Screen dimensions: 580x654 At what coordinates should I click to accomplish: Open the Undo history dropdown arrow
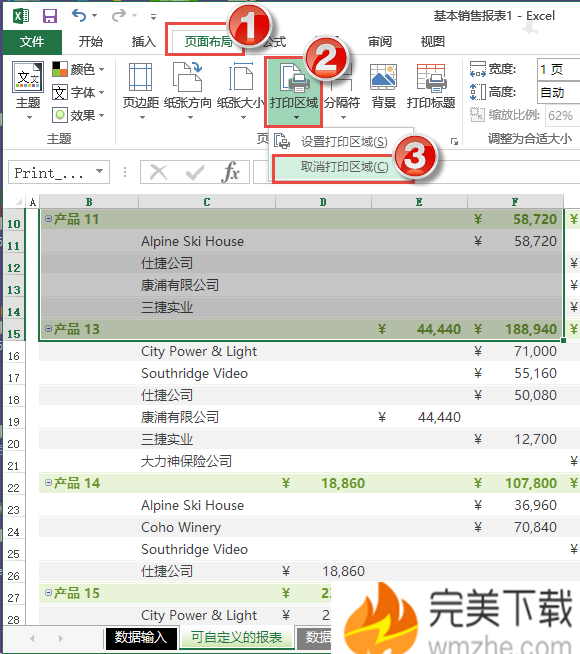click(95, 16)
